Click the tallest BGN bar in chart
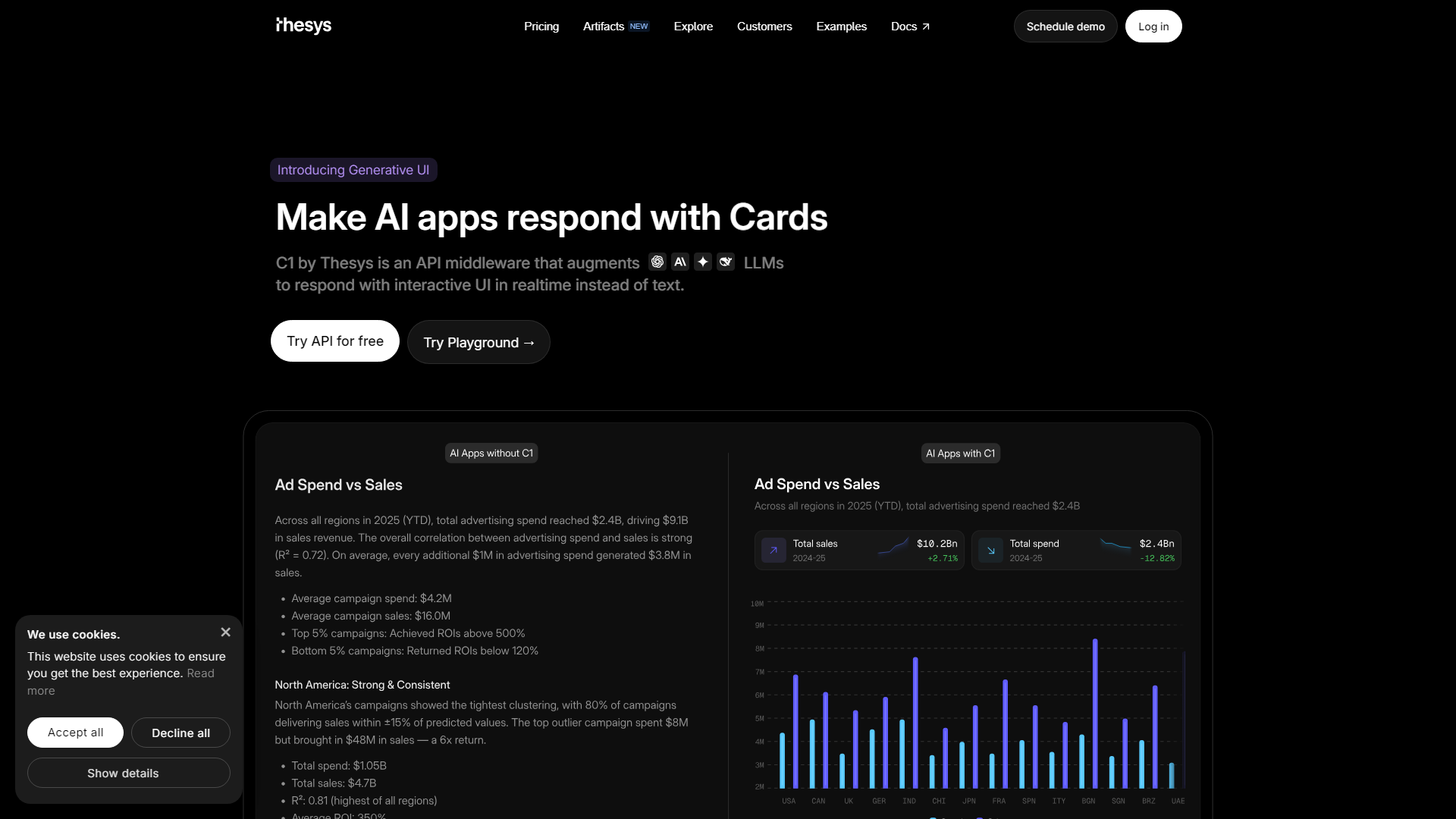This screenshot has height=819, width=1456. tap(1095, 713)
